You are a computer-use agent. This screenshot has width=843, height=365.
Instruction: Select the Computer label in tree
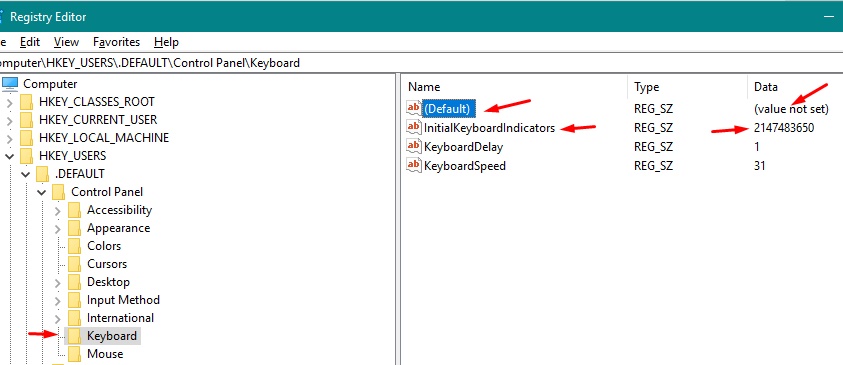point(50,84)
